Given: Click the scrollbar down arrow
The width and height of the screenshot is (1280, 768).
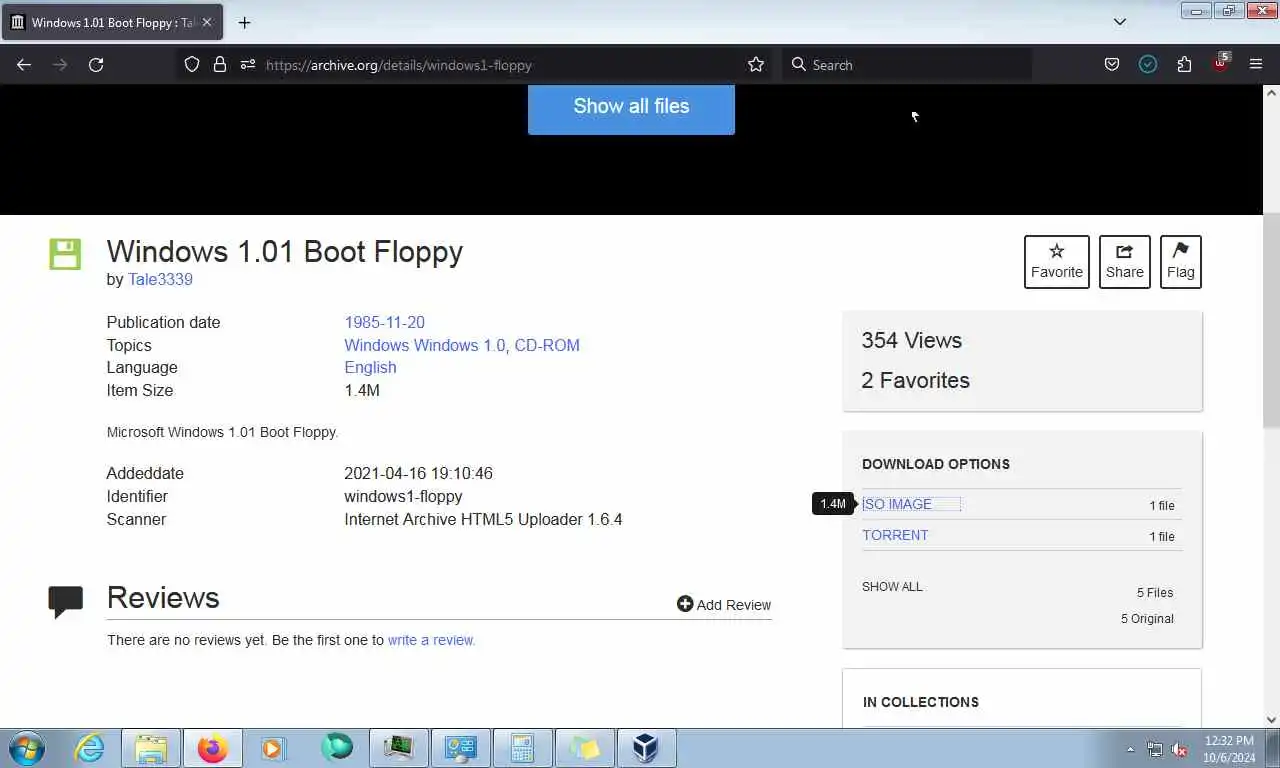Looking at the screenshot, I should tap(1272, 719).
